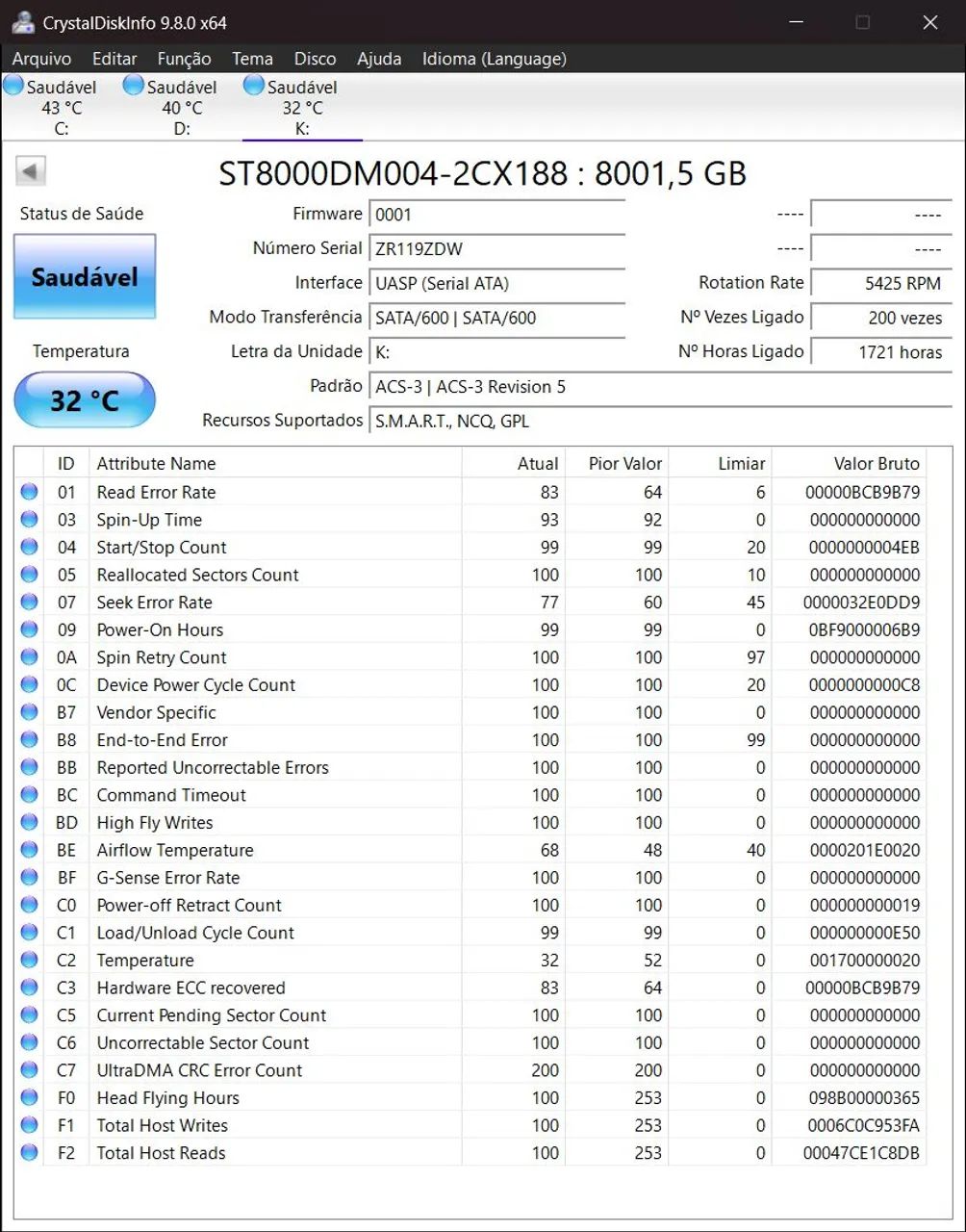
Task: Click status orb for Spin-Up Time
Action: tap(29, 520)
